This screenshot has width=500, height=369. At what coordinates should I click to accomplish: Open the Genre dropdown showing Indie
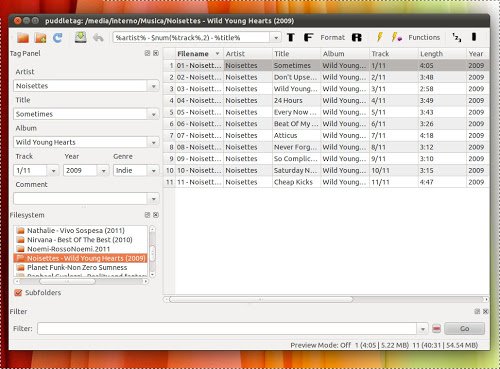153,171
